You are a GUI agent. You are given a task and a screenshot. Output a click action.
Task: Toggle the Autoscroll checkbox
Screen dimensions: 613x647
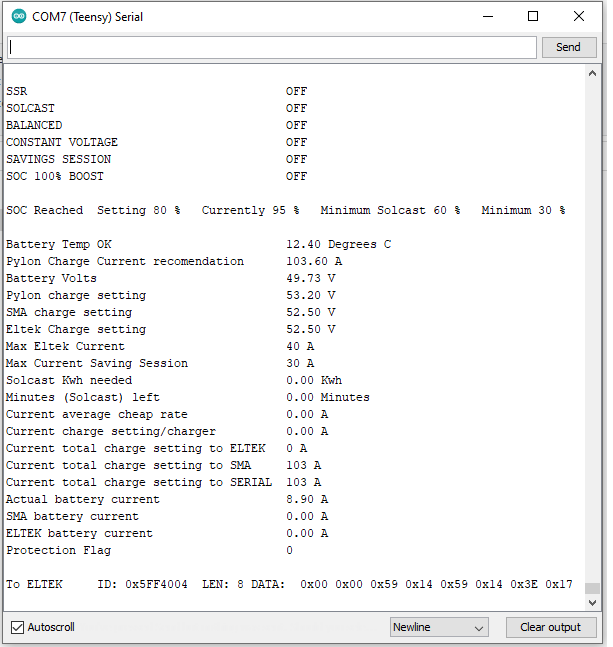point(17,627)
